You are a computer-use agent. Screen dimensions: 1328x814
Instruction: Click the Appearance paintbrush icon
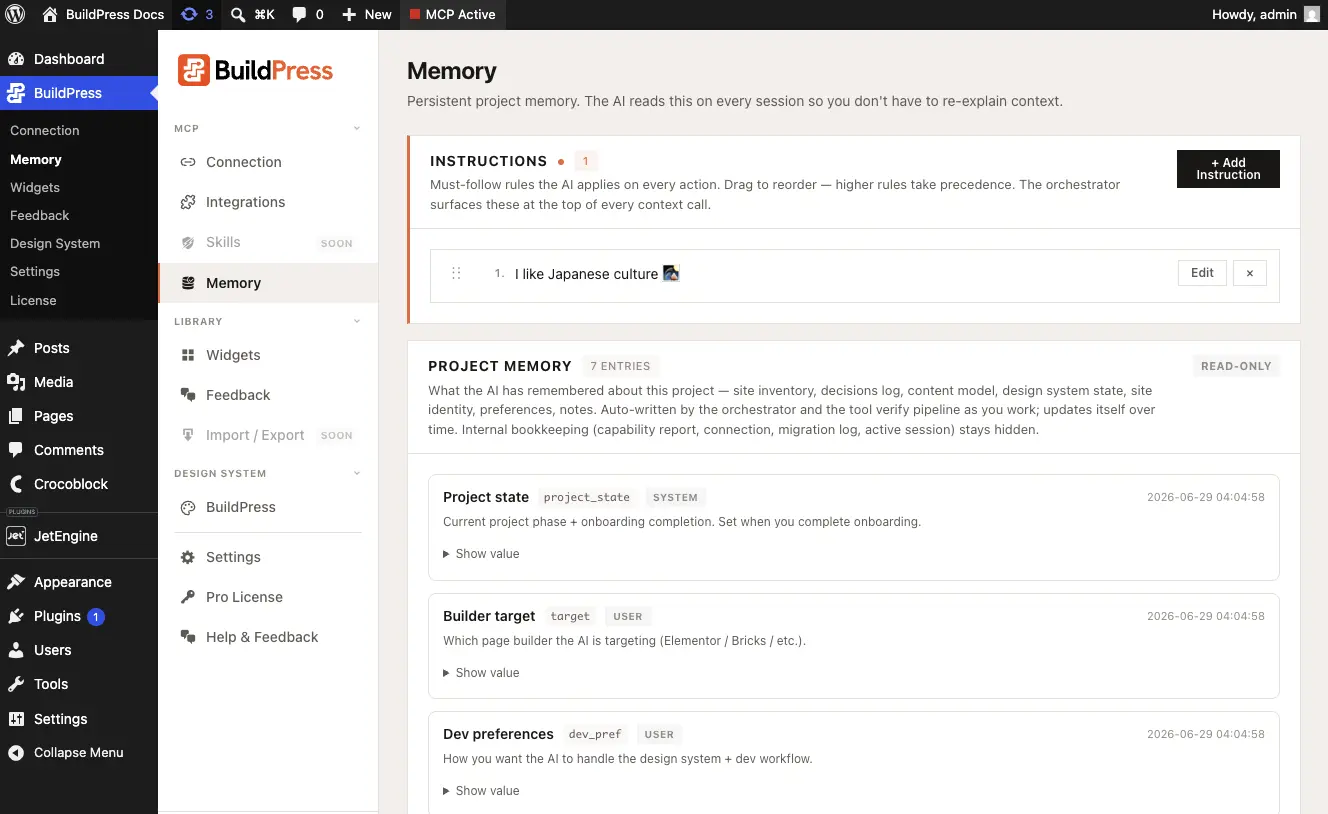click(x=16, y=582)
